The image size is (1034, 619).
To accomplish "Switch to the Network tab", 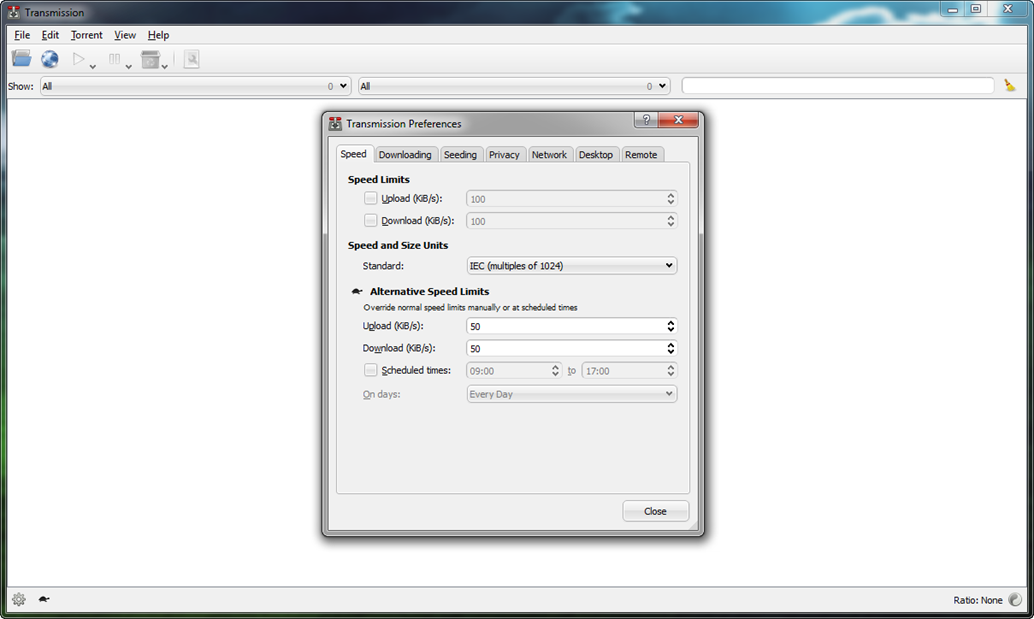I will click(549, 154).
